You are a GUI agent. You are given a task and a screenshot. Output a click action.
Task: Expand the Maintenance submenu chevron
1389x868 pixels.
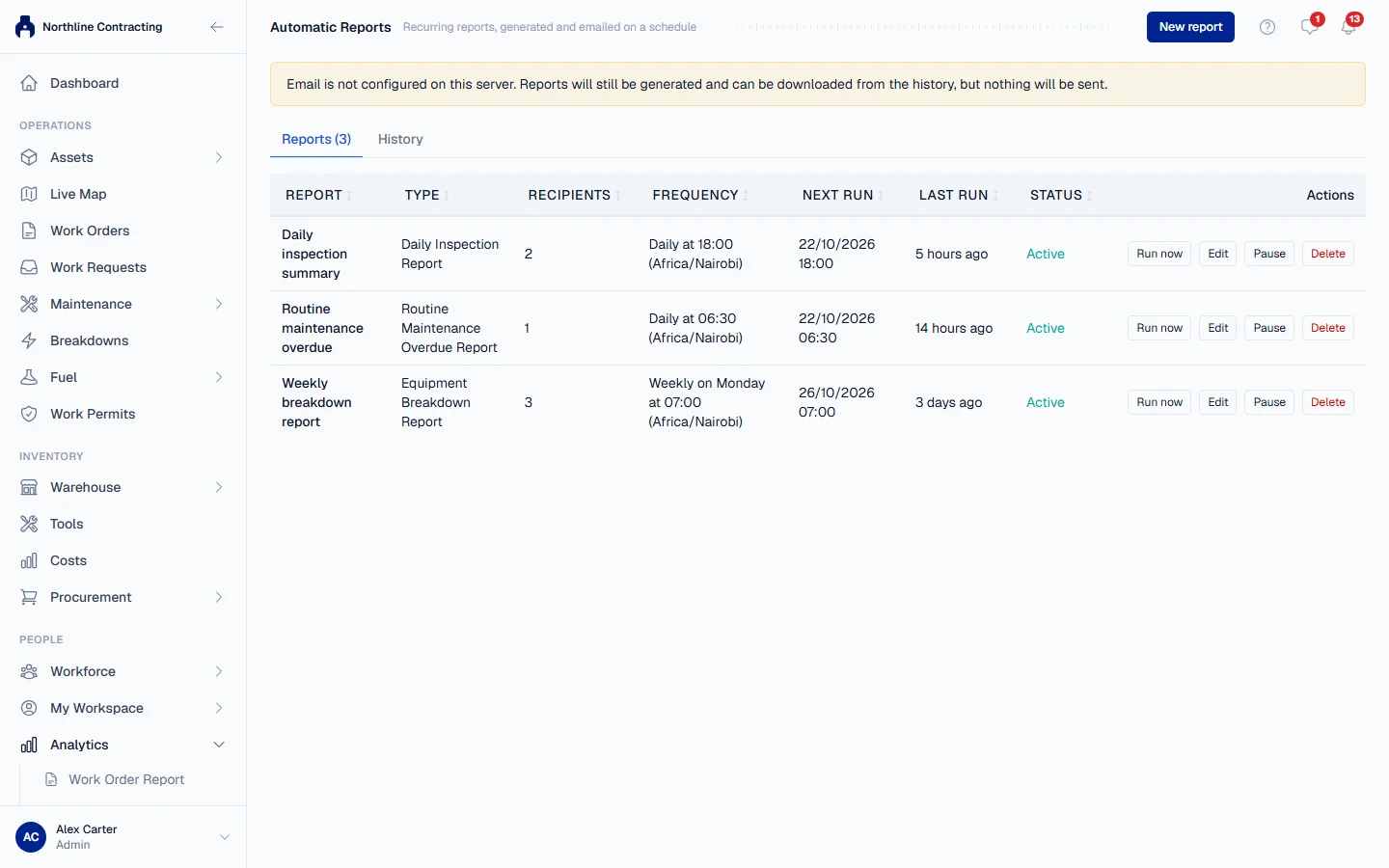219,304
